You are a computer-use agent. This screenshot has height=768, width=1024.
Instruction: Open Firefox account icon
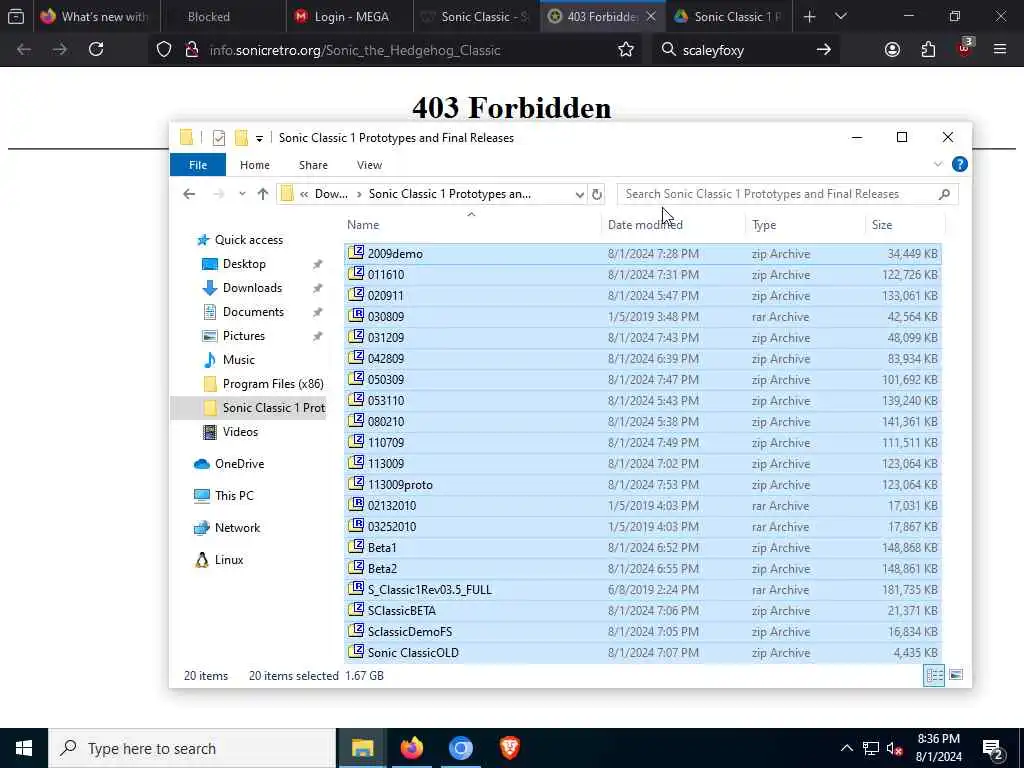892,50
